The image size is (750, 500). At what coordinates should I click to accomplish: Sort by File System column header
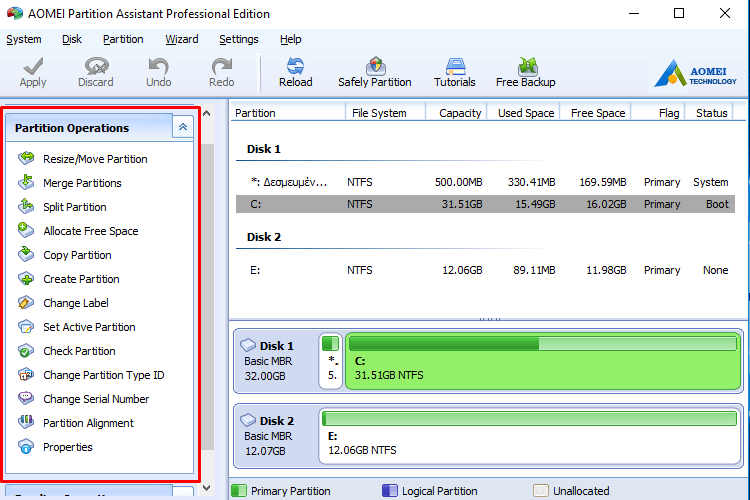(385, 113)
